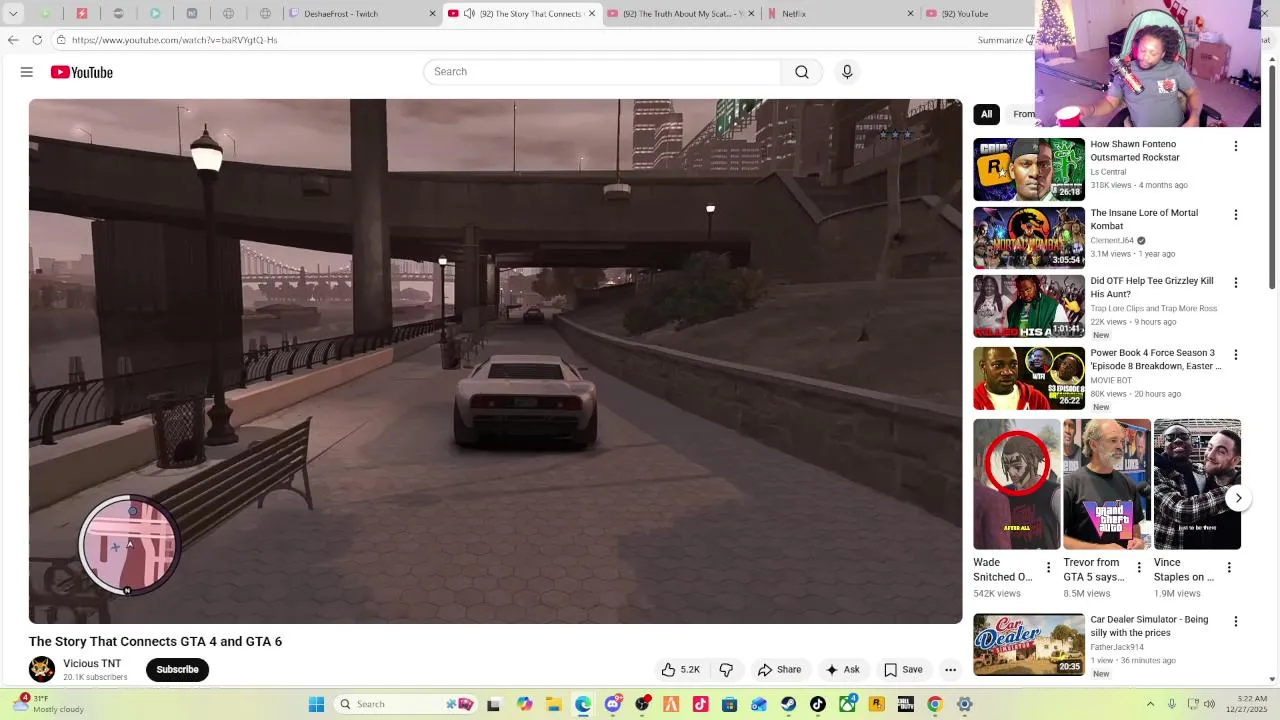The image size is (1280, 720).
Task: Click the Windows taskbar search box
Action: 406,704
